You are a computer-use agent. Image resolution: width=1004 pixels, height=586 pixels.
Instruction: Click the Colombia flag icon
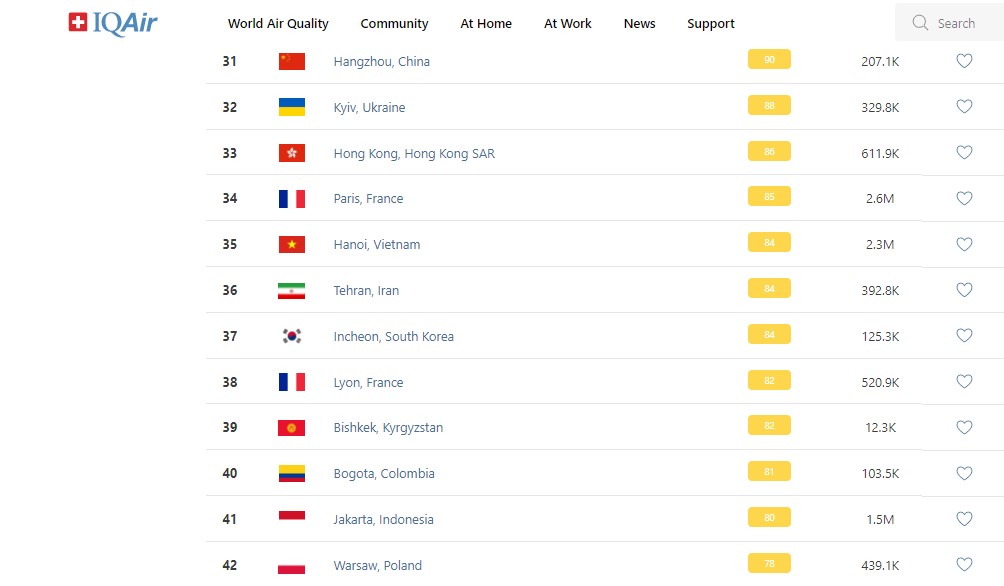291,473
